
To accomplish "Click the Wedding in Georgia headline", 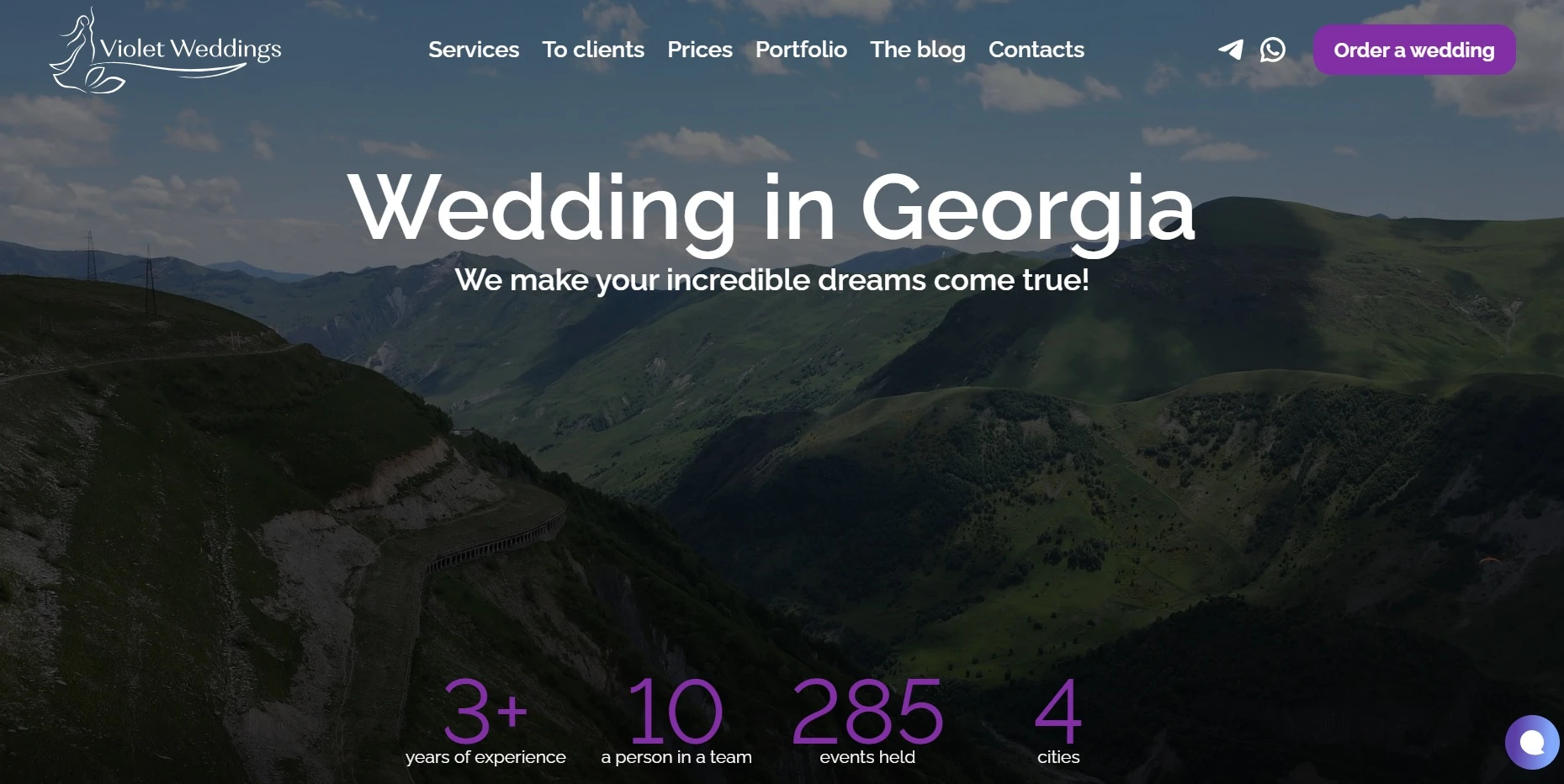I will pyautogui.click(x=771, y=209).
